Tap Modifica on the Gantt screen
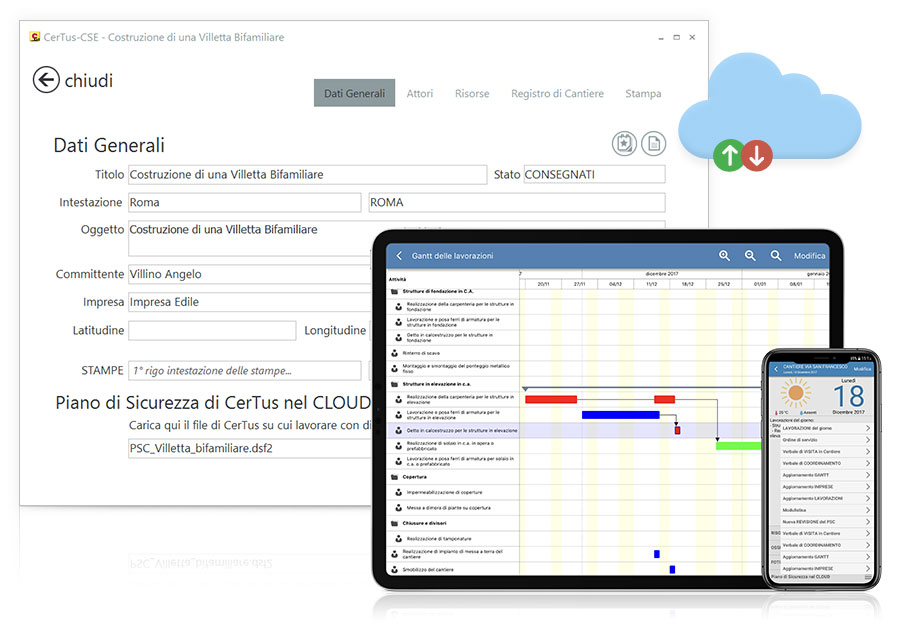This screenshot has width=900, height=630. click(810, 255)
